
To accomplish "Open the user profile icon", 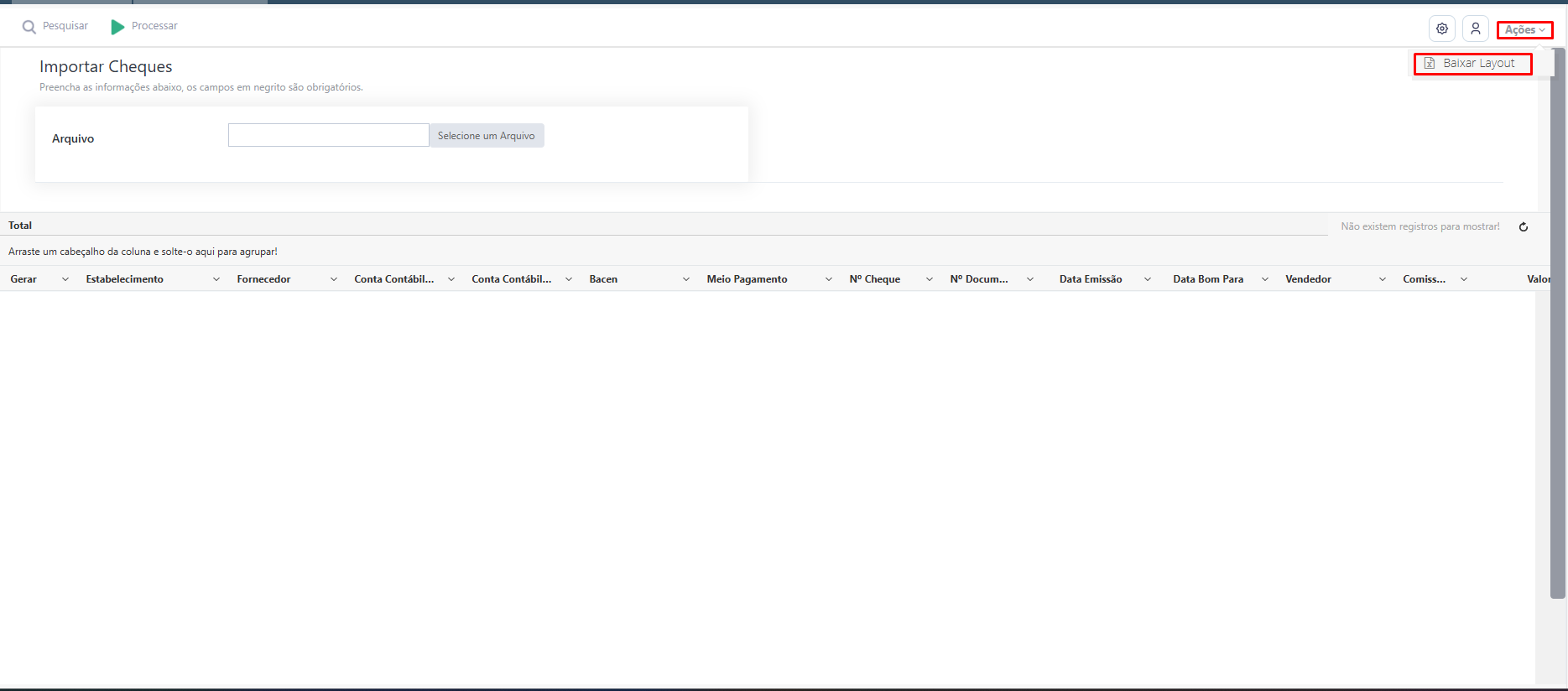I will (x=1475, y=29).
